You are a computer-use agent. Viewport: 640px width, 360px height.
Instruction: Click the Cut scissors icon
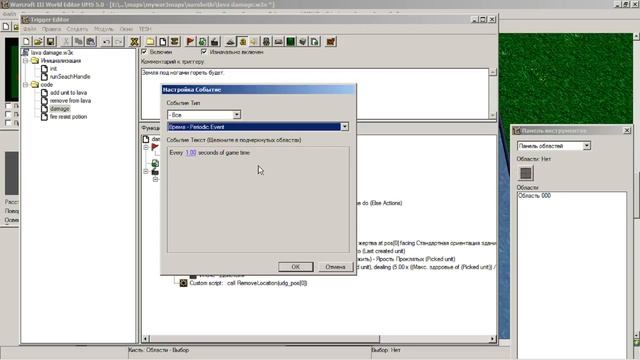click(x=66, y=42)
